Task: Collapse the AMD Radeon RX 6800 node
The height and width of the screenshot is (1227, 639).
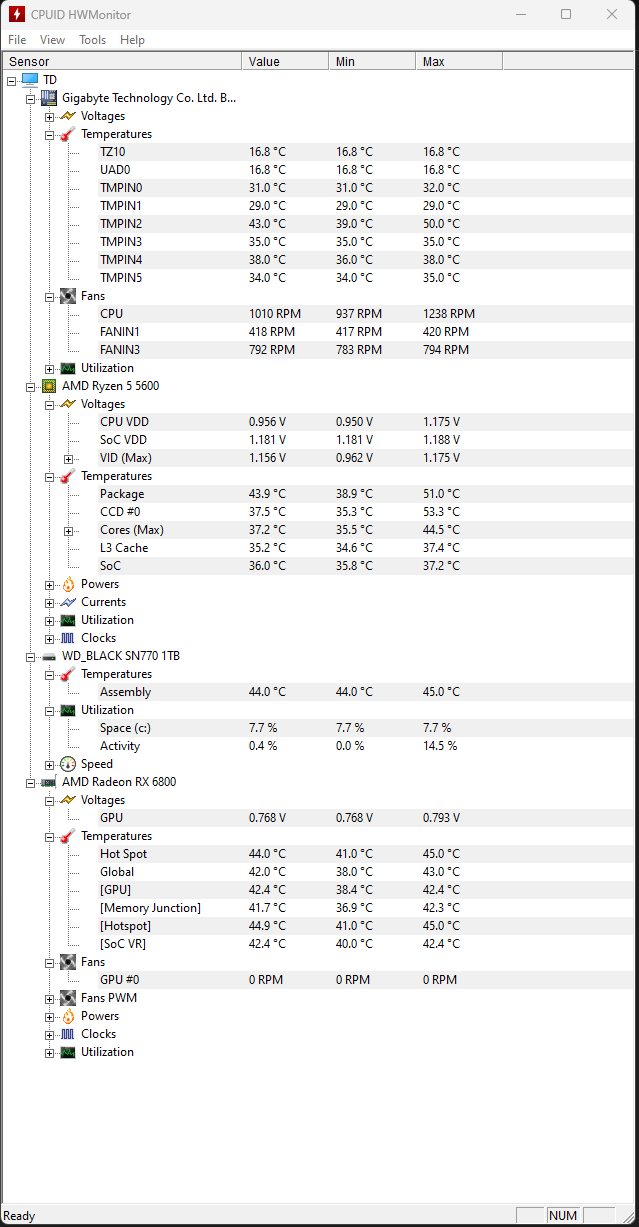Action: 30,782
